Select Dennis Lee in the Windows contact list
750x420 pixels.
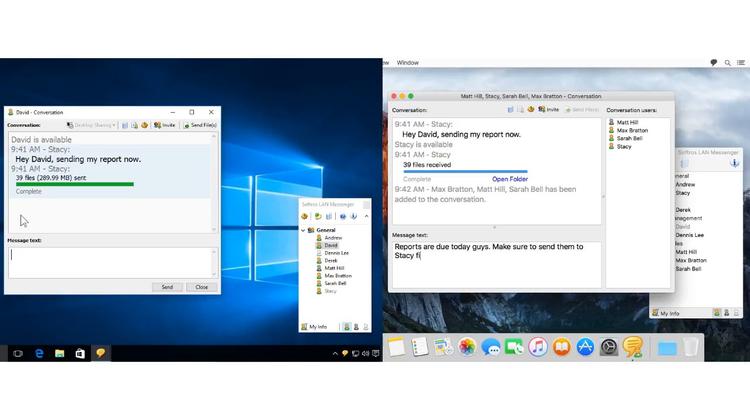(x=338, y=253)
